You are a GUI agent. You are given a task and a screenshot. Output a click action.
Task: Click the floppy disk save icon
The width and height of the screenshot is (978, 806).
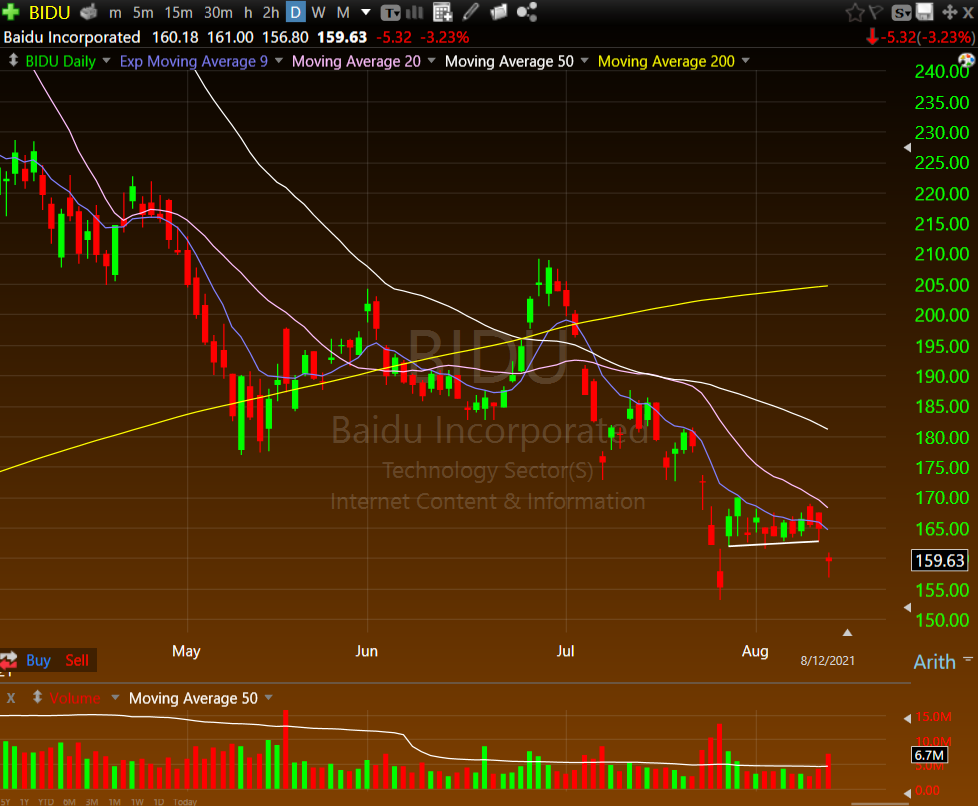(925, 12)
